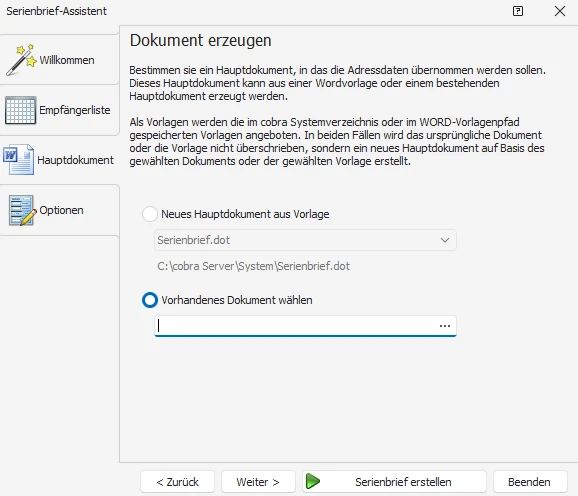
Task: Click the green play arrow icon
Action: (313, 481)
